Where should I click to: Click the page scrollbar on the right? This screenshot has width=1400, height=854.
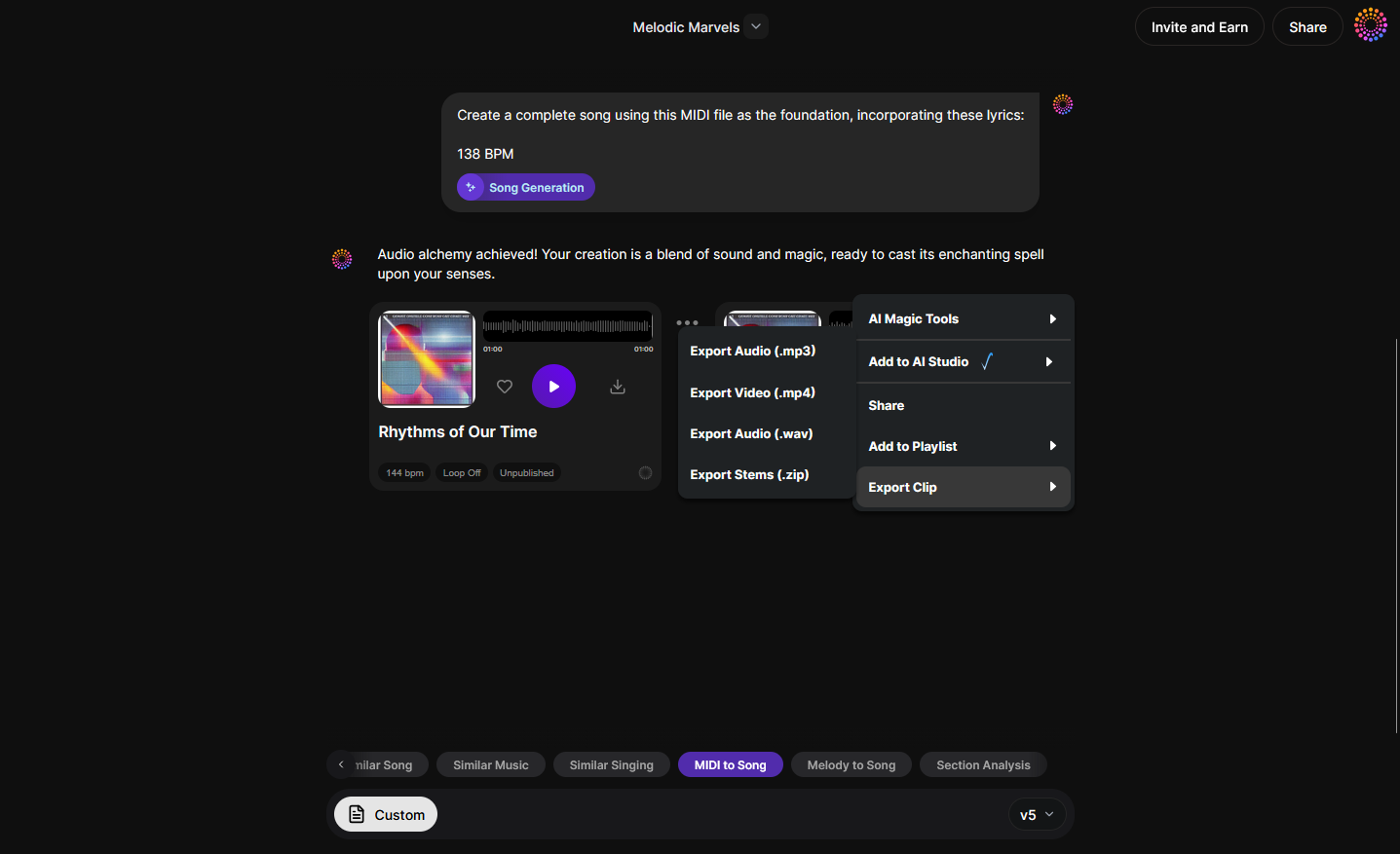[x=1396, y=536]
